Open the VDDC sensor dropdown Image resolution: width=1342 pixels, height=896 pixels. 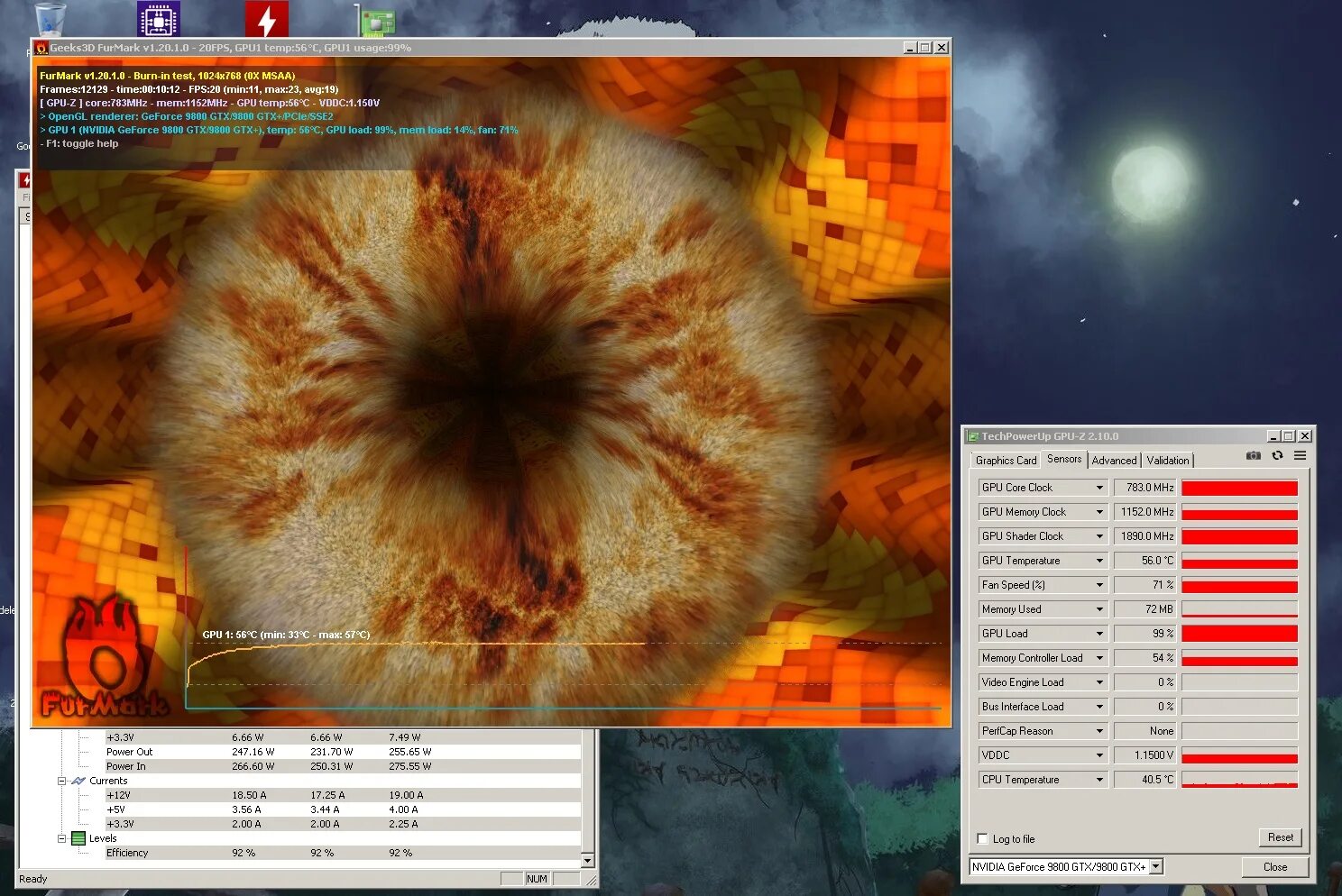pyautogui.click(x=1099, y=755)
